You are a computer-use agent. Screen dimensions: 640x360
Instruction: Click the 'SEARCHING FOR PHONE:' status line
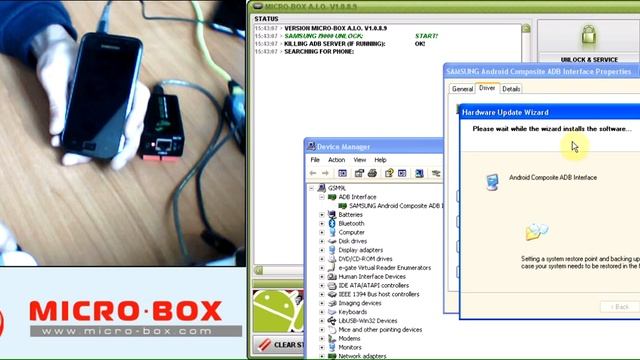[319, 51]
